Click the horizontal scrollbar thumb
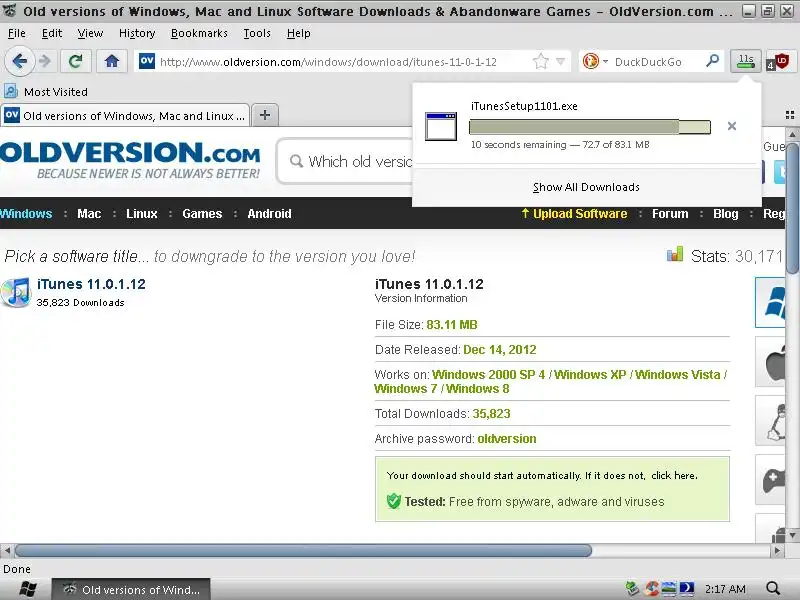 [303, 551]
